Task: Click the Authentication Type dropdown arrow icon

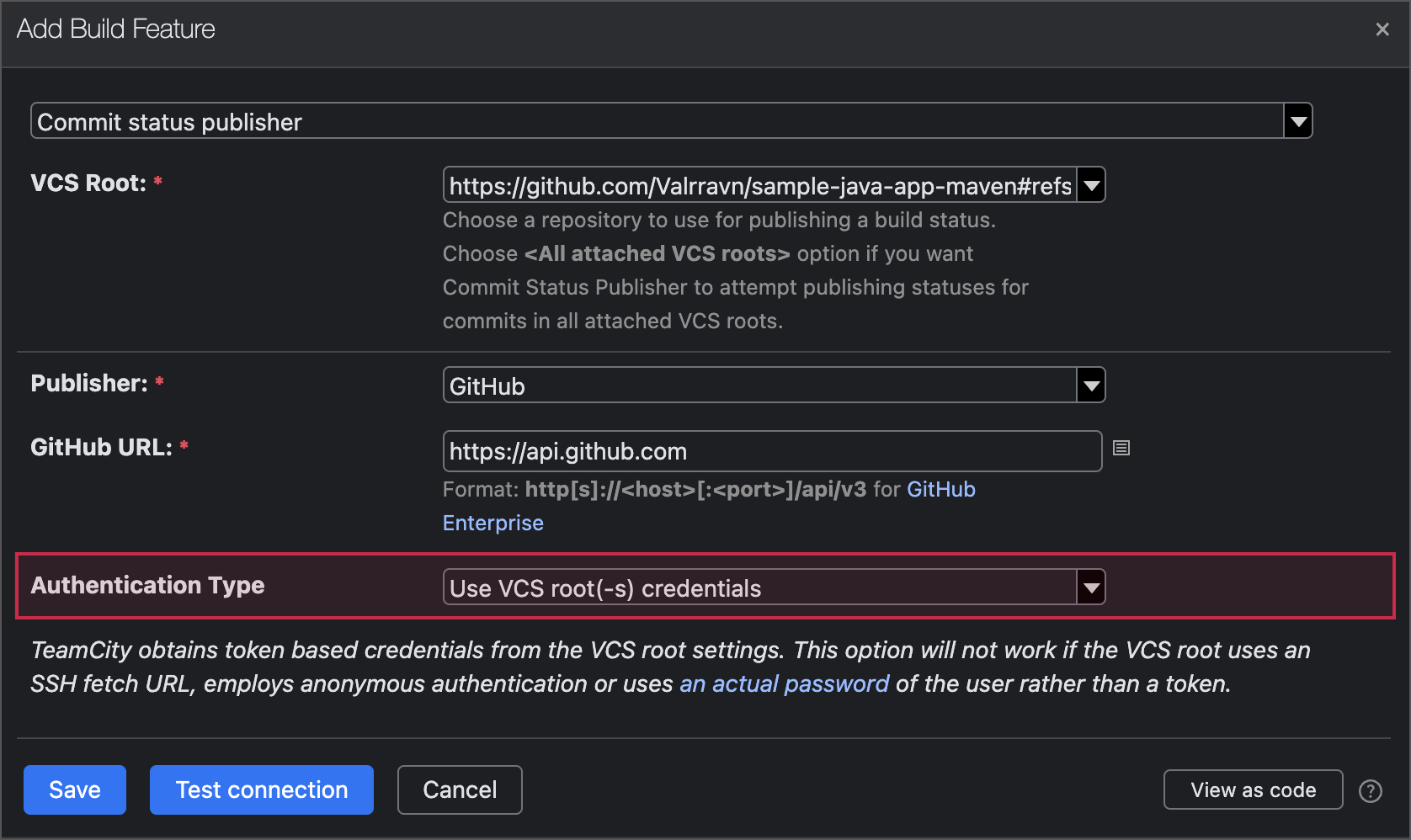Action: click(1090, 587)
